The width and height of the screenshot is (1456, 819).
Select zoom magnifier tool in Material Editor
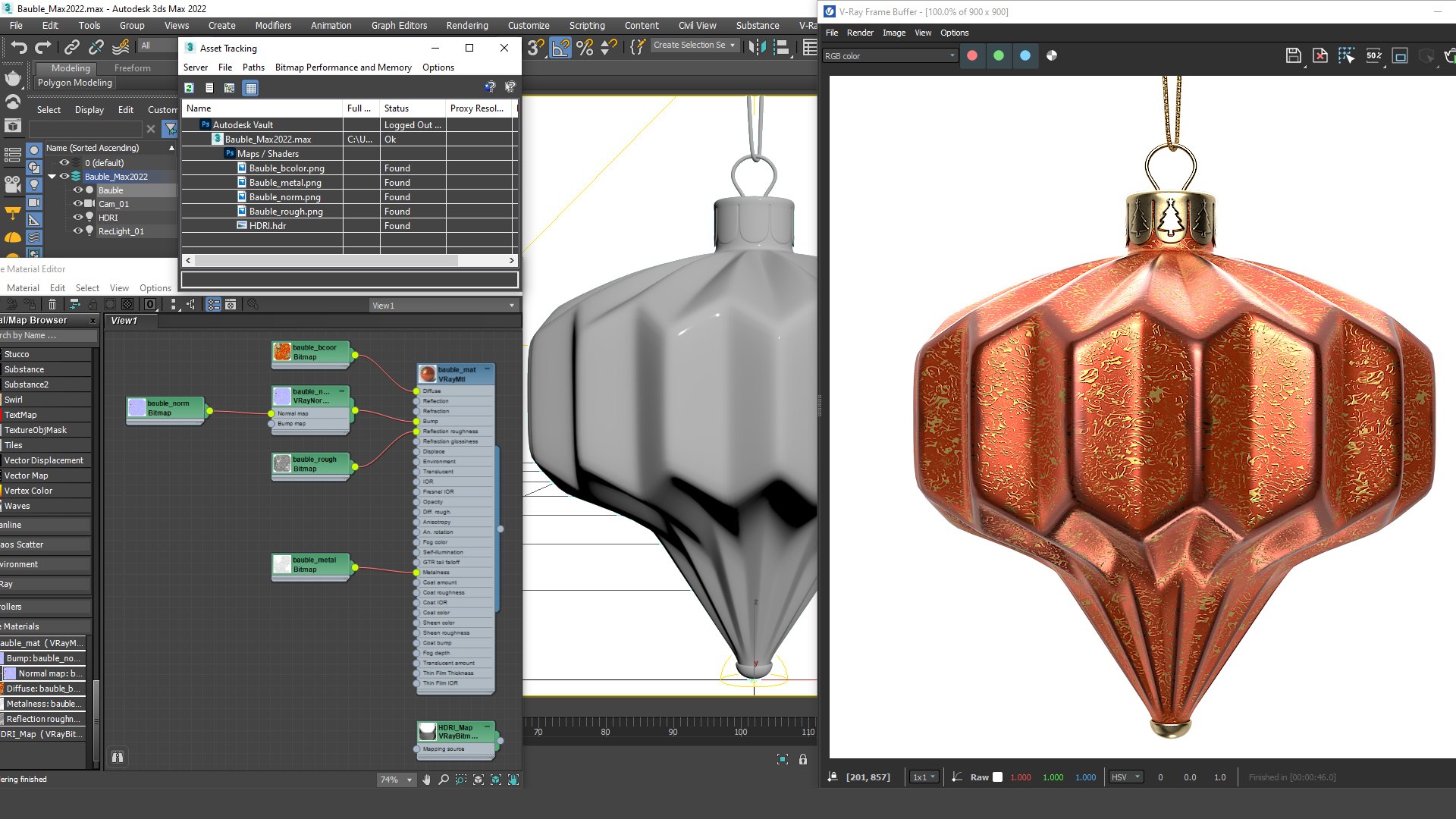pos(444,780)
